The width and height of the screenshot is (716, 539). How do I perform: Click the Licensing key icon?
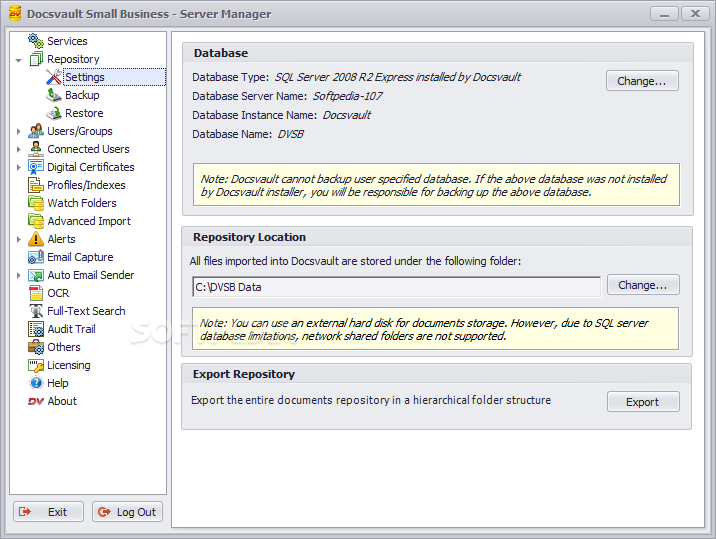pos(36,365)
